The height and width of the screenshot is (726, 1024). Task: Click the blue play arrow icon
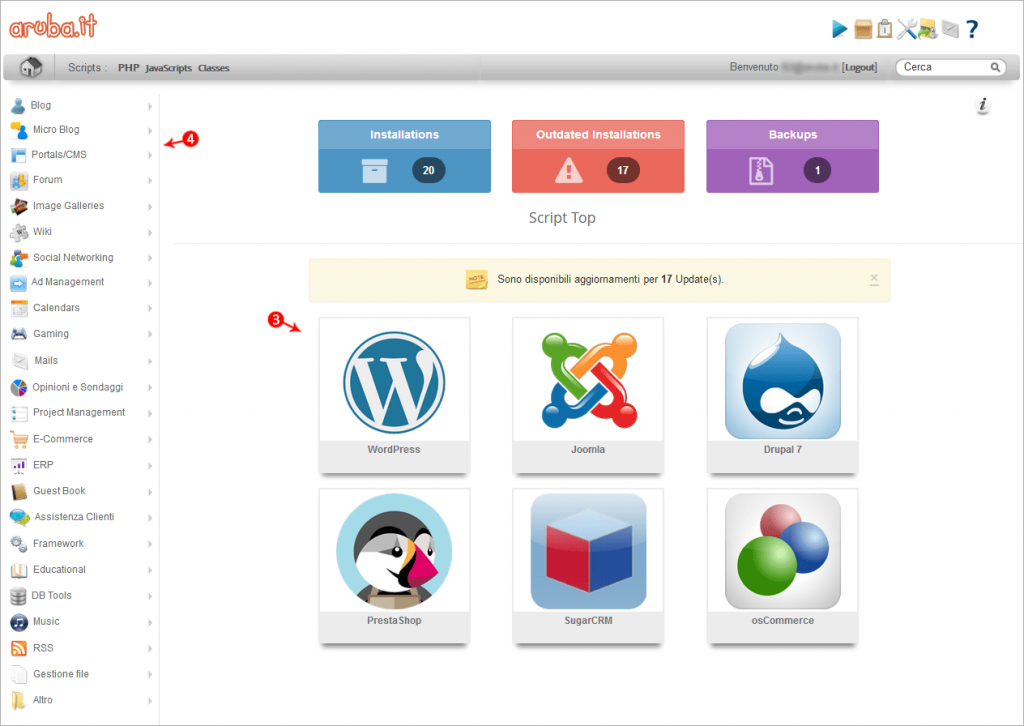click(839, 29)
